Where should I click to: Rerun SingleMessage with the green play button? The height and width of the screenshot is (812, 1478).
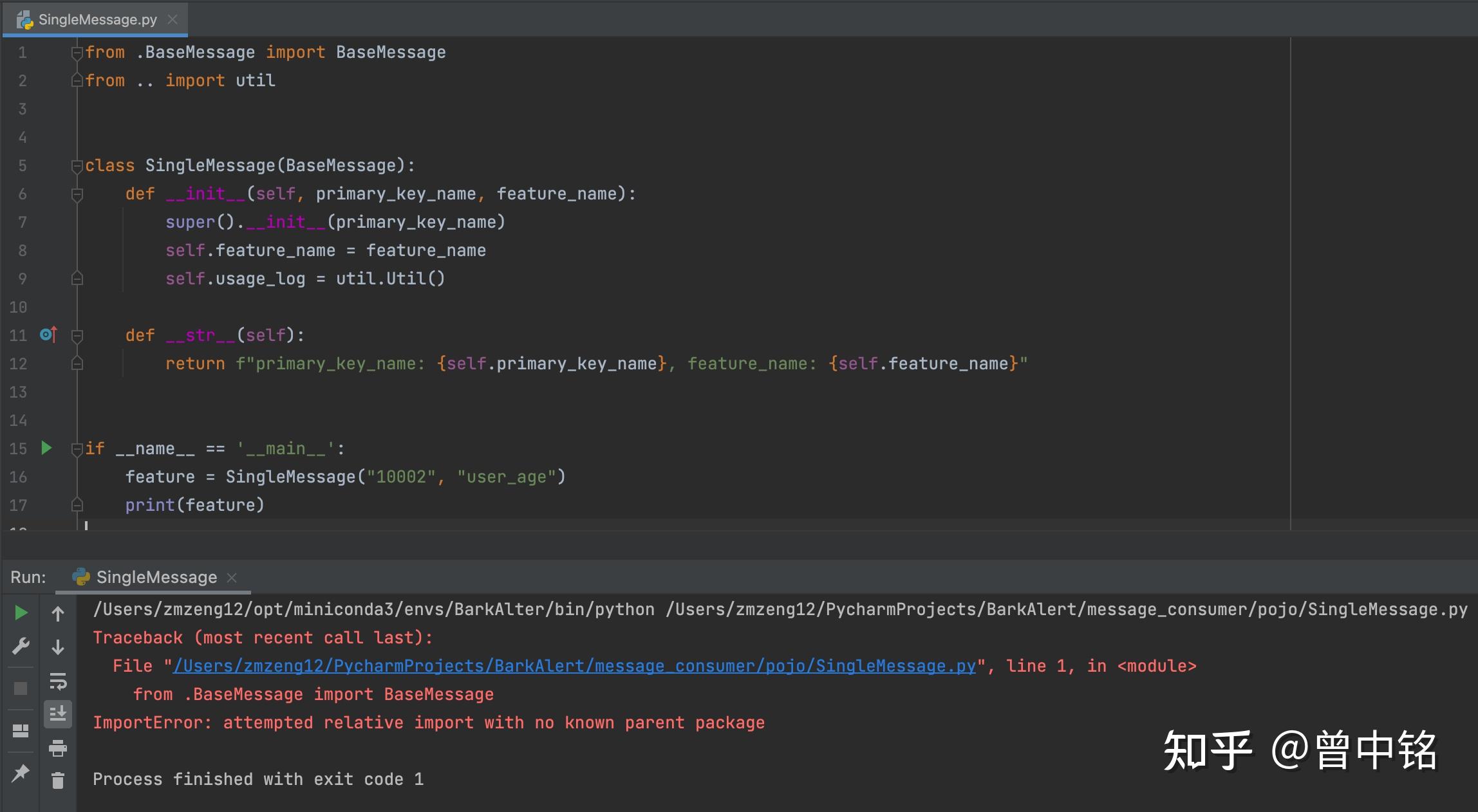click(21, 613)
